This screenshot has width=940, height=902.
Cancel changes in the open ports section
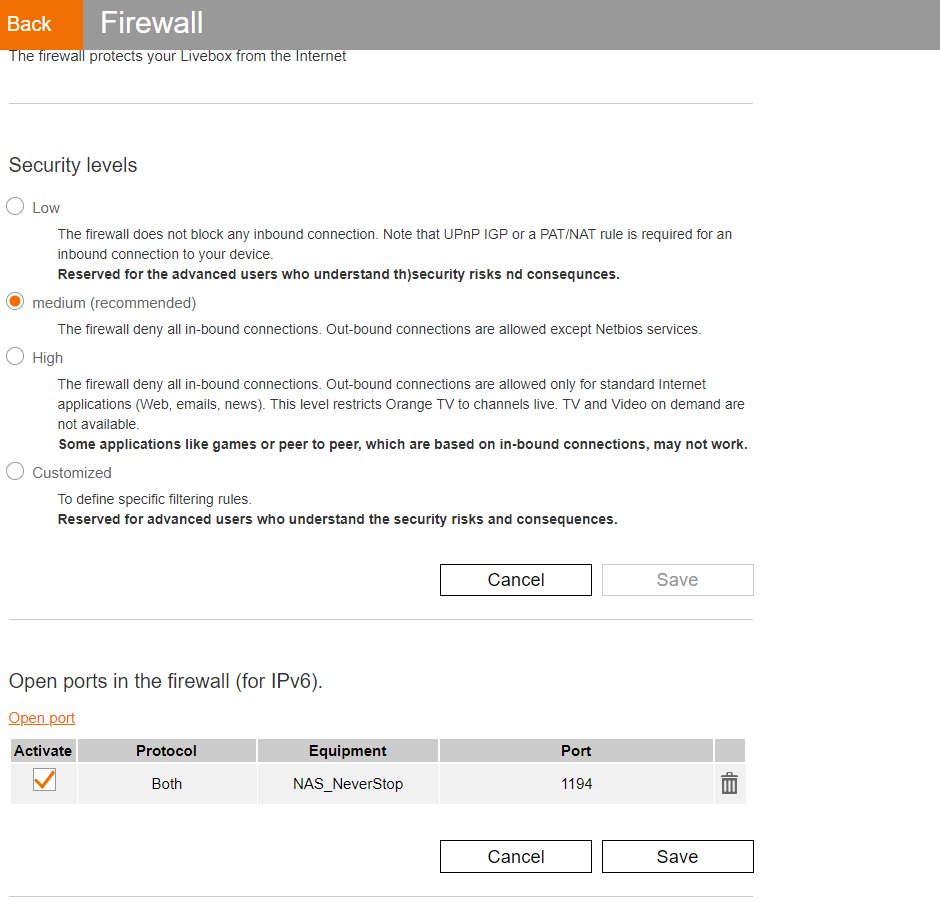point(516,857)
